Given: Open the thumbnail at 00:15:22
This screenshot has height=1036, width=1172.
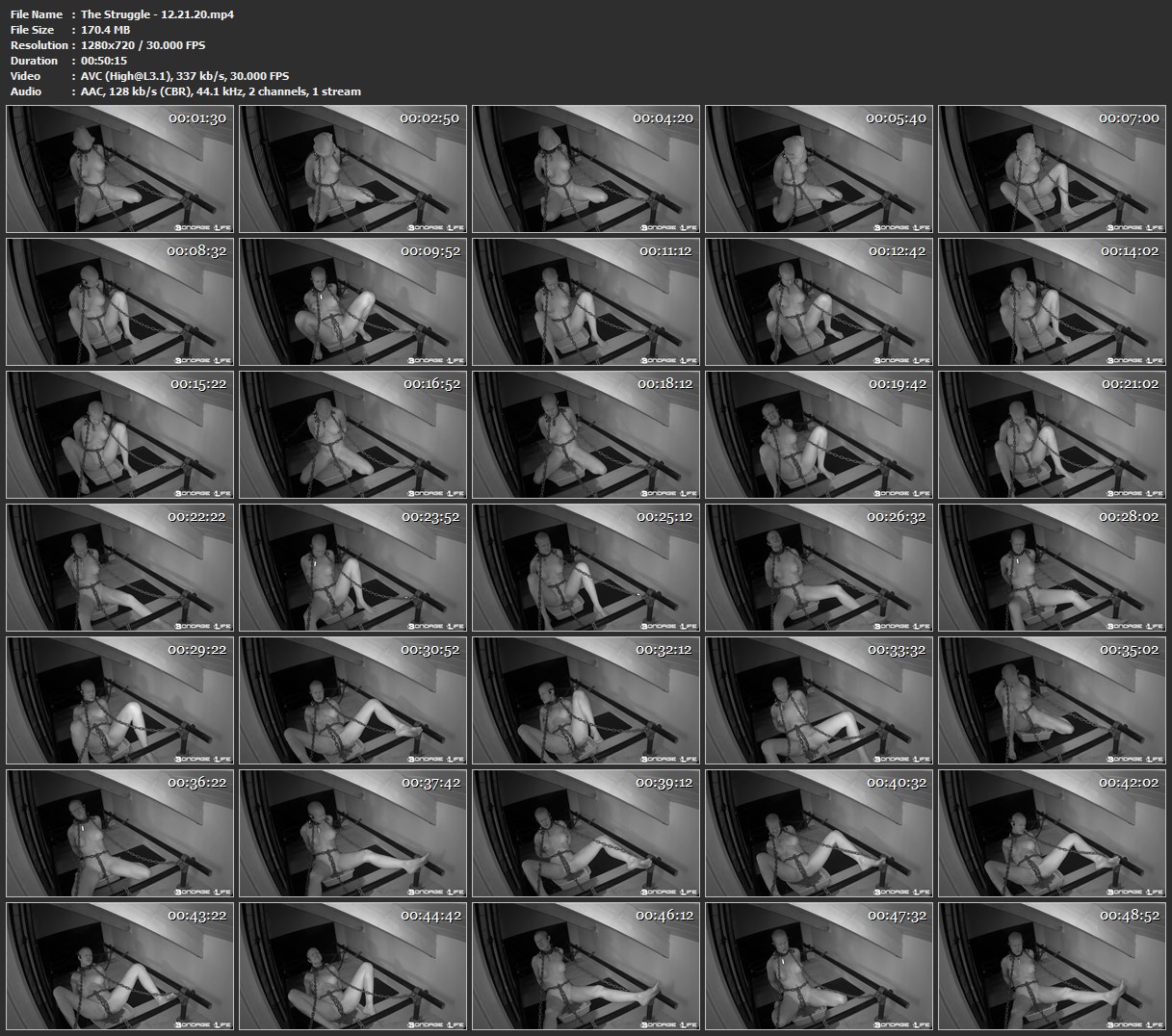Looking at the screenshot, I should click(119, 434).
